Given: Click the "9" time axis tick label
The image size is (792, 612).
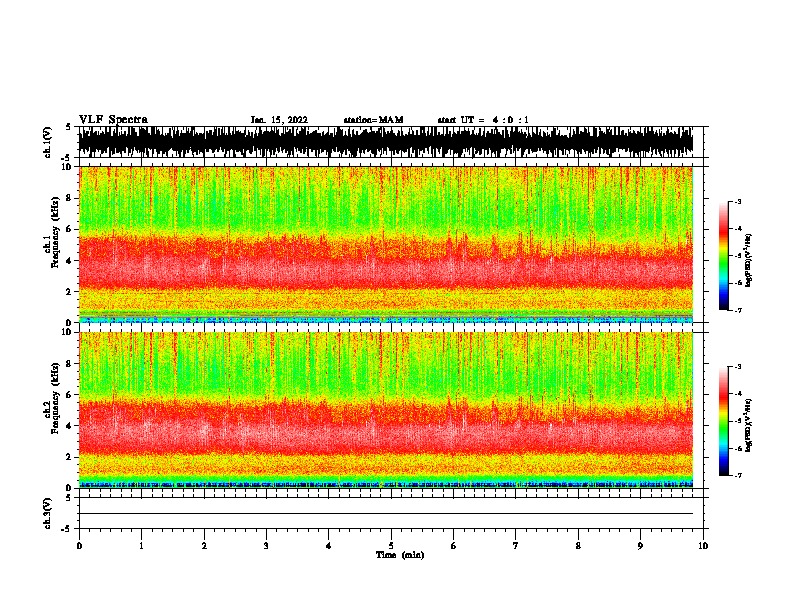Looking at the screenshot, I should 640,546.
